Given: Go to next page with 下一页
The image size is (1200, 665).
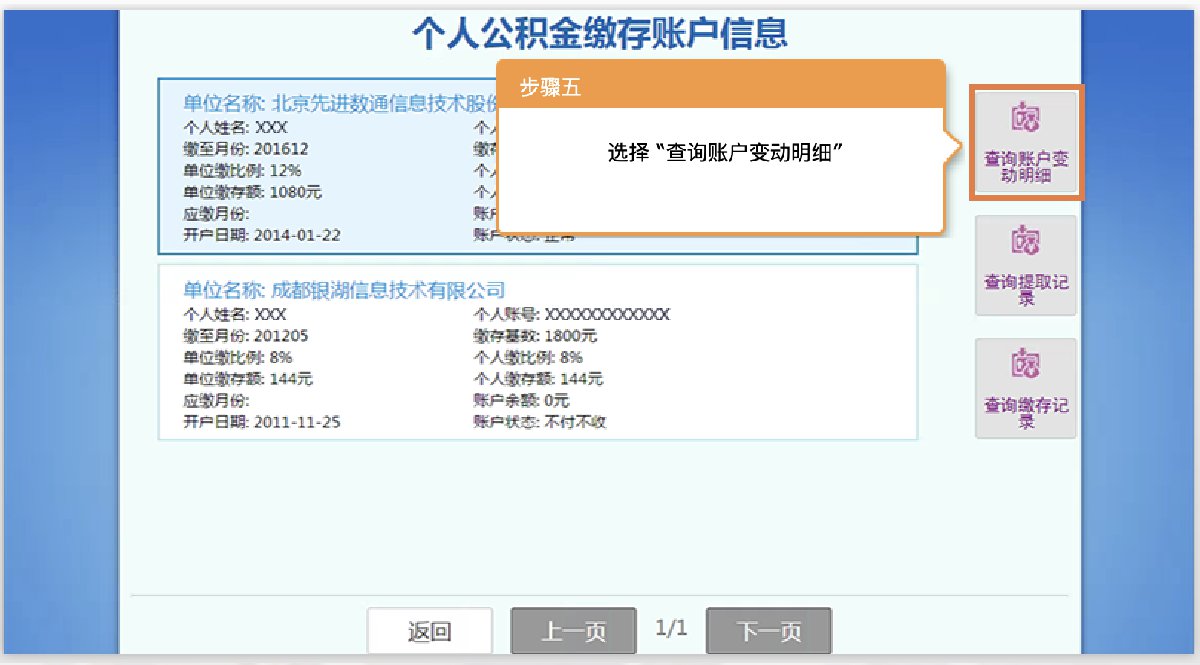Looking at the screenshot, I should 769,631.
